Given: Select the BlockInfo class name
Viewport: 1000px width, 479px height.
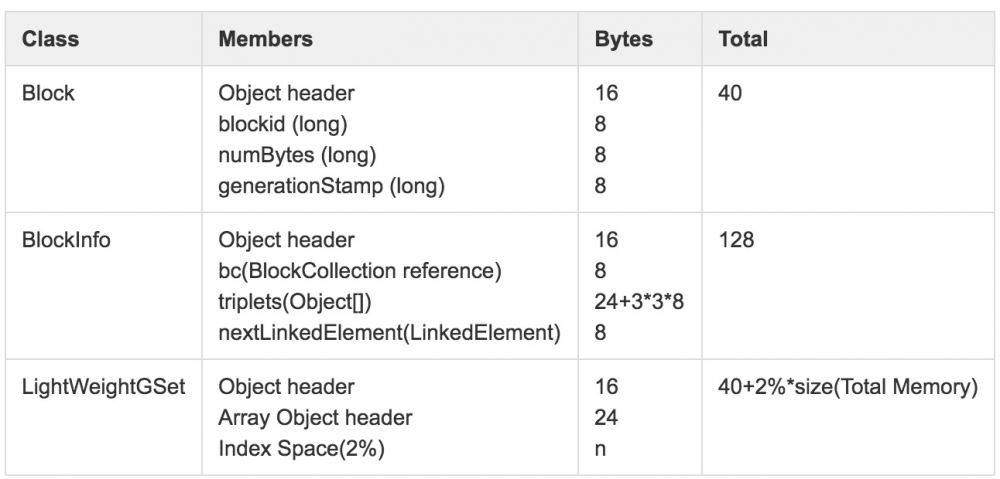Looking at the screenshot, I should click(x=66, y=240).
